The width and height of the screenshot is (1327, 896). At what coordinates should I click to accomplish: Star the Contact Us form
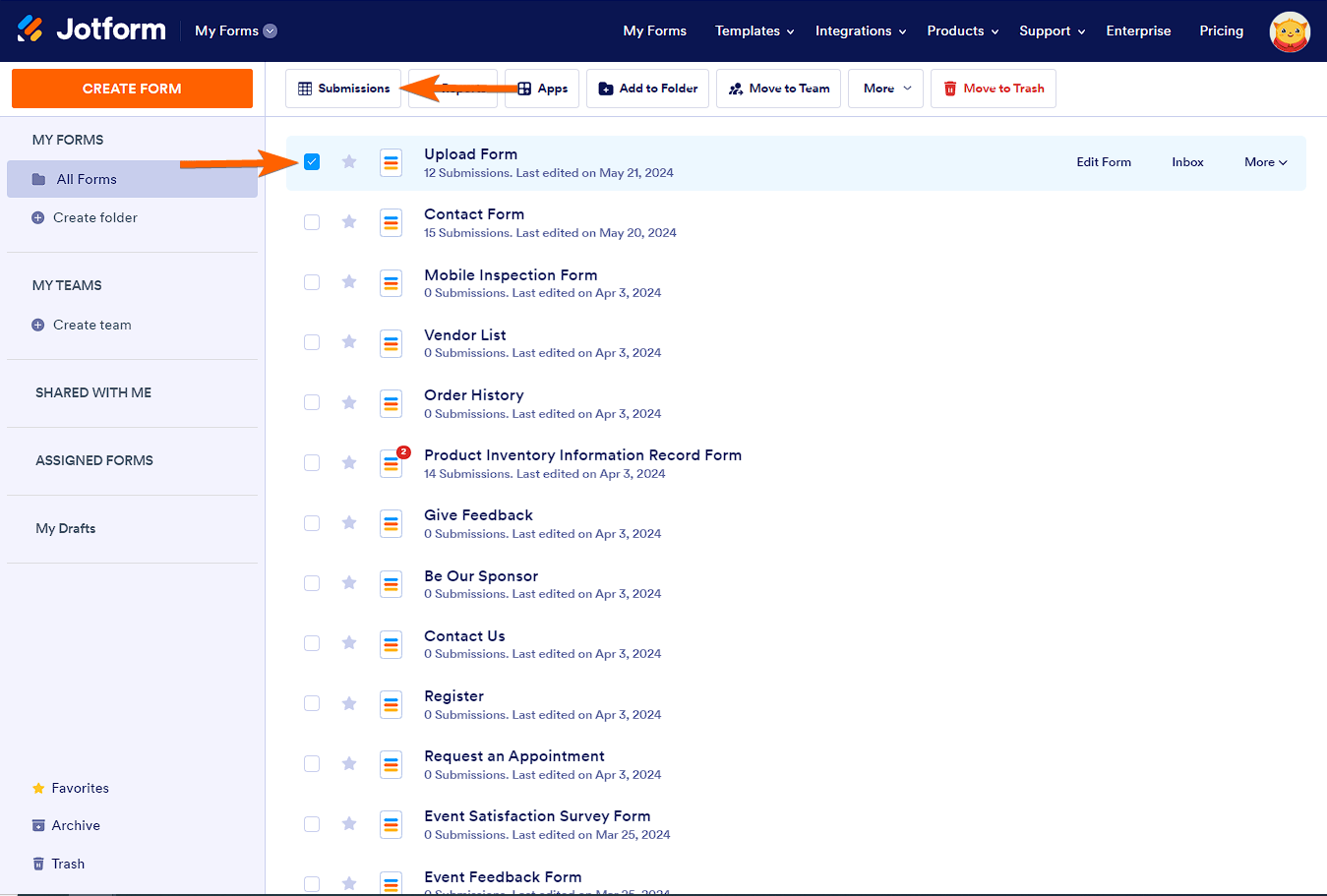coord(349,643)
